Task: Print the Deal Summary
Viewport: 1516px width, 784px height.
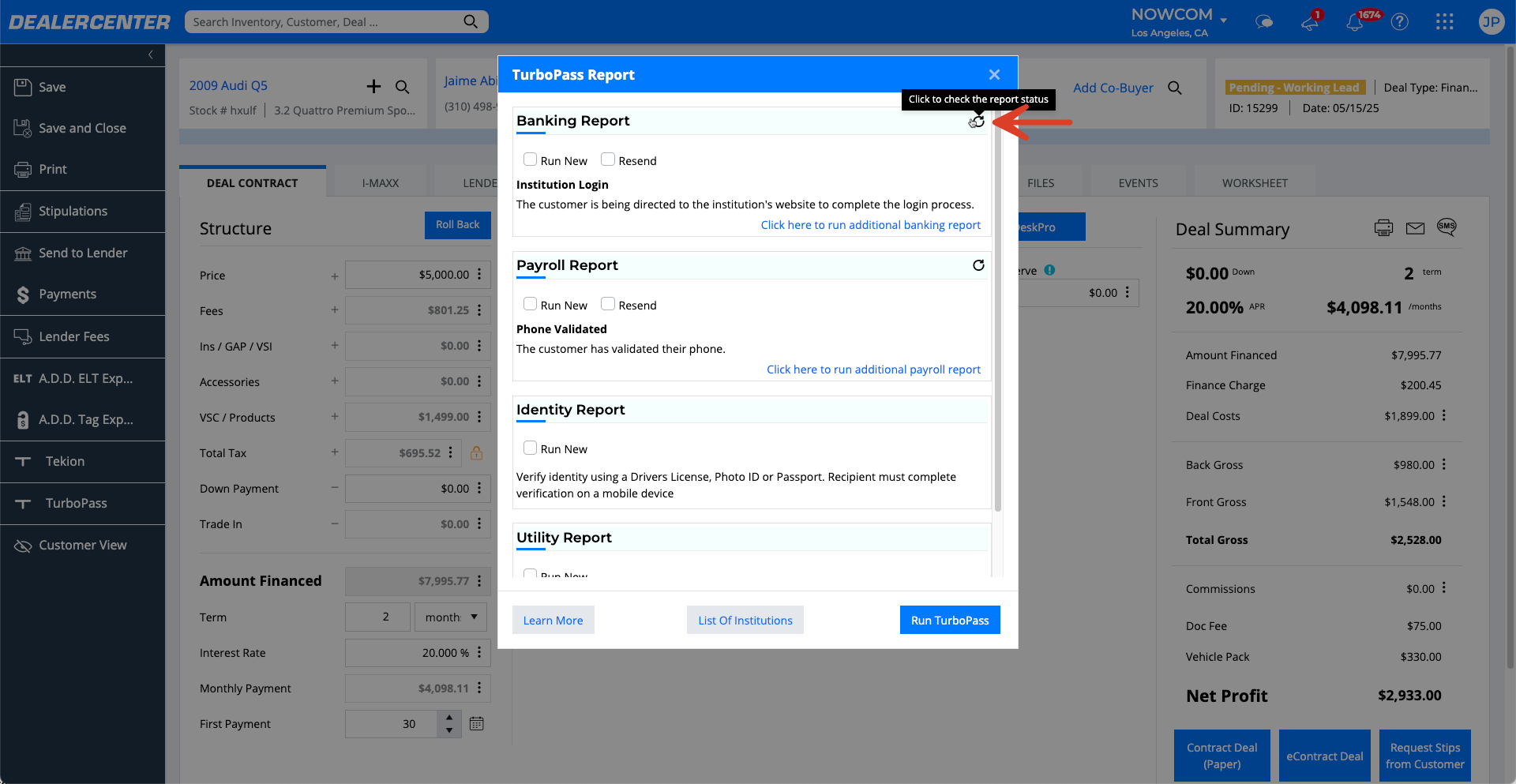Action: click(1383, 228)
